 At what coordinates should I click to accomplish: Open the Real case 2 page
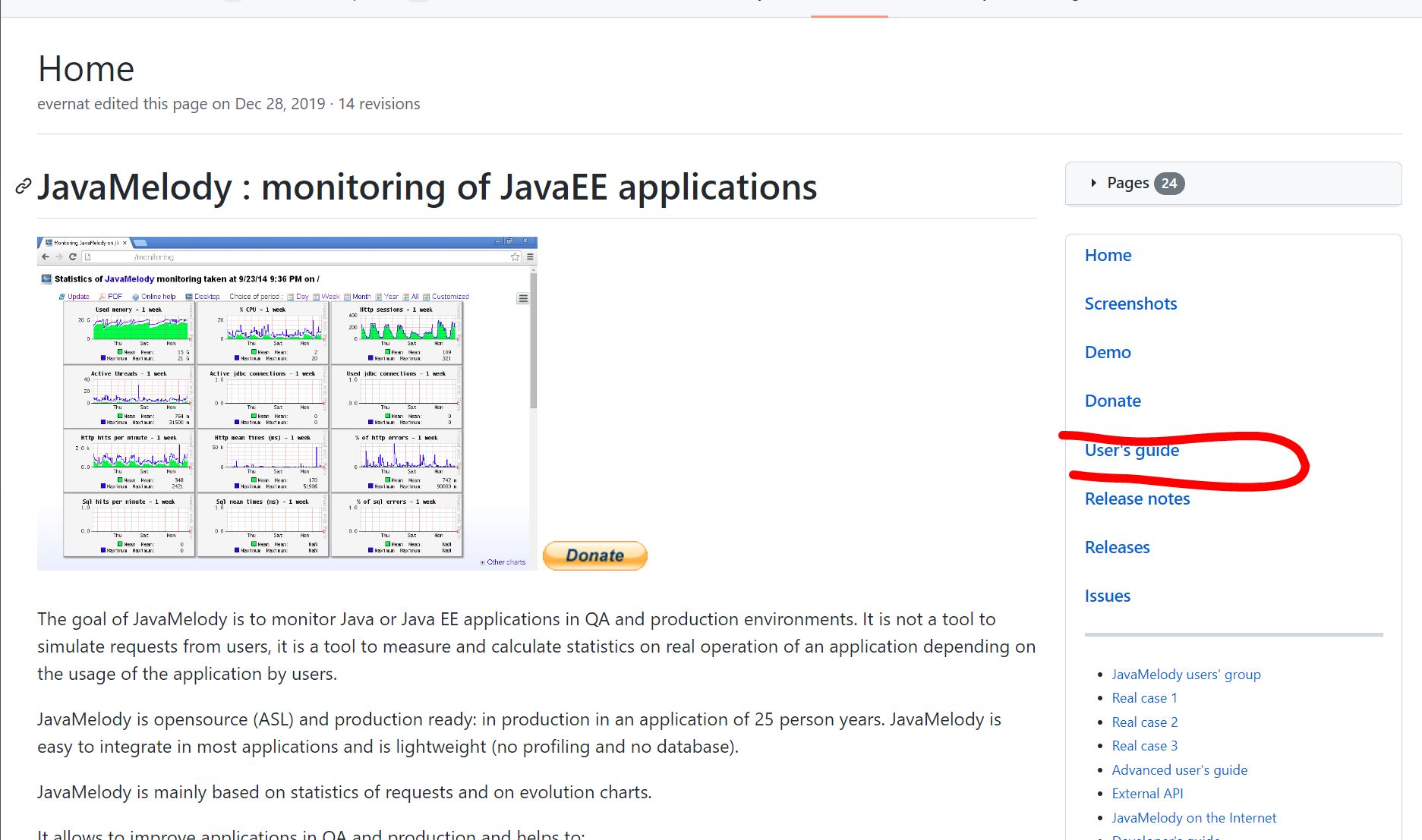tap(1144, 722)
